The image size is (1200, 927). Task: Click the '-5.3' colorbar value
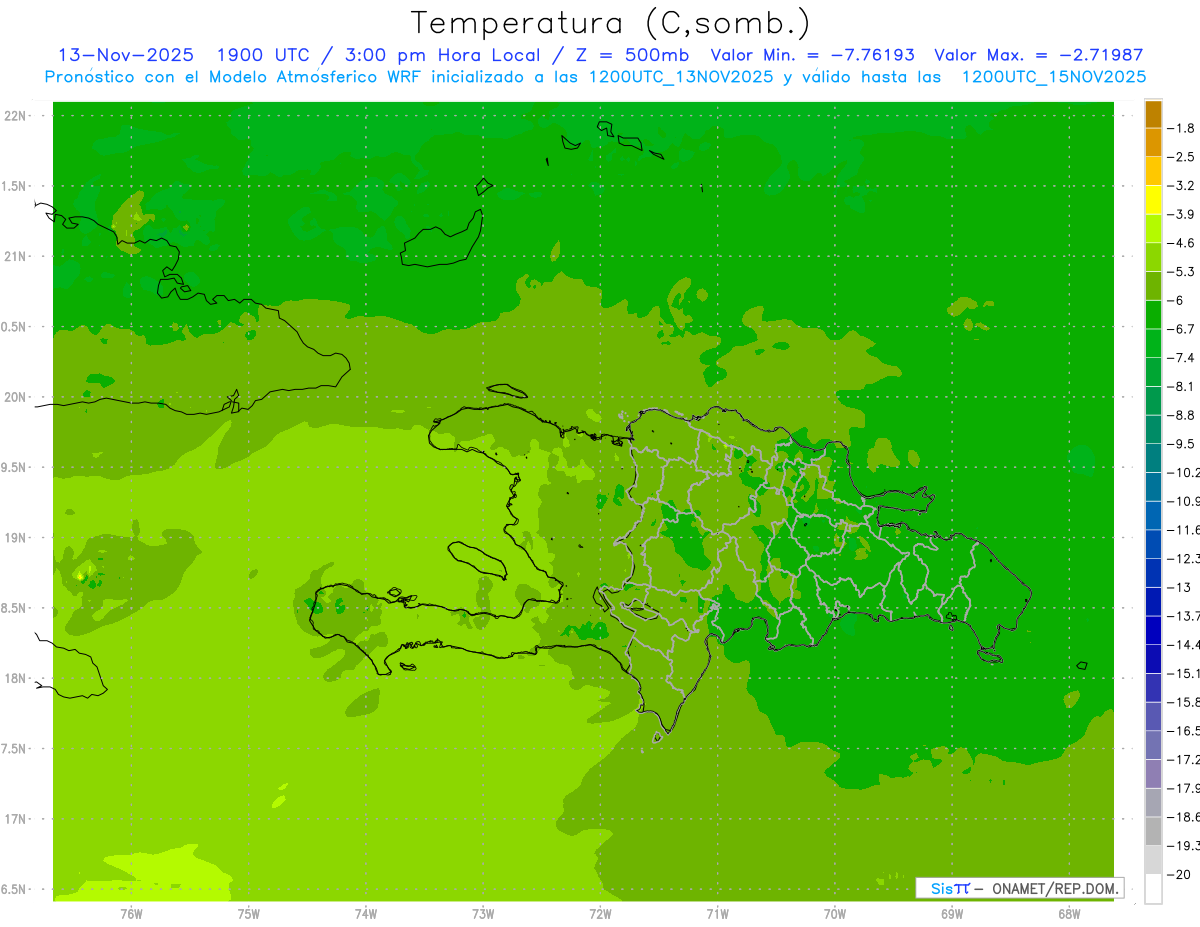point(1181,271)
